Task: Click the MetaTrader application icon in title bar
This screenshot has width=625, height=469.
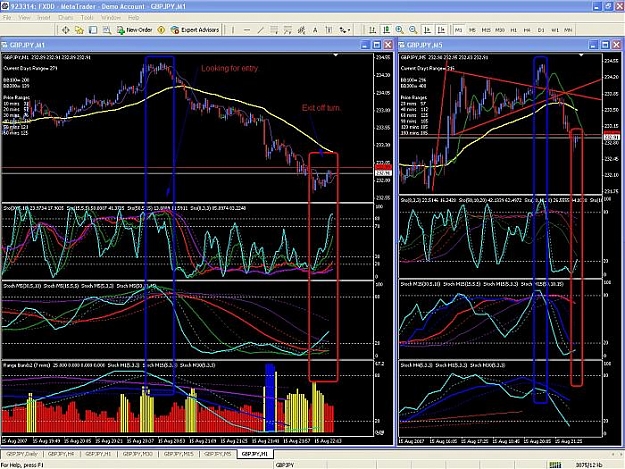Action: coord(5,6)
